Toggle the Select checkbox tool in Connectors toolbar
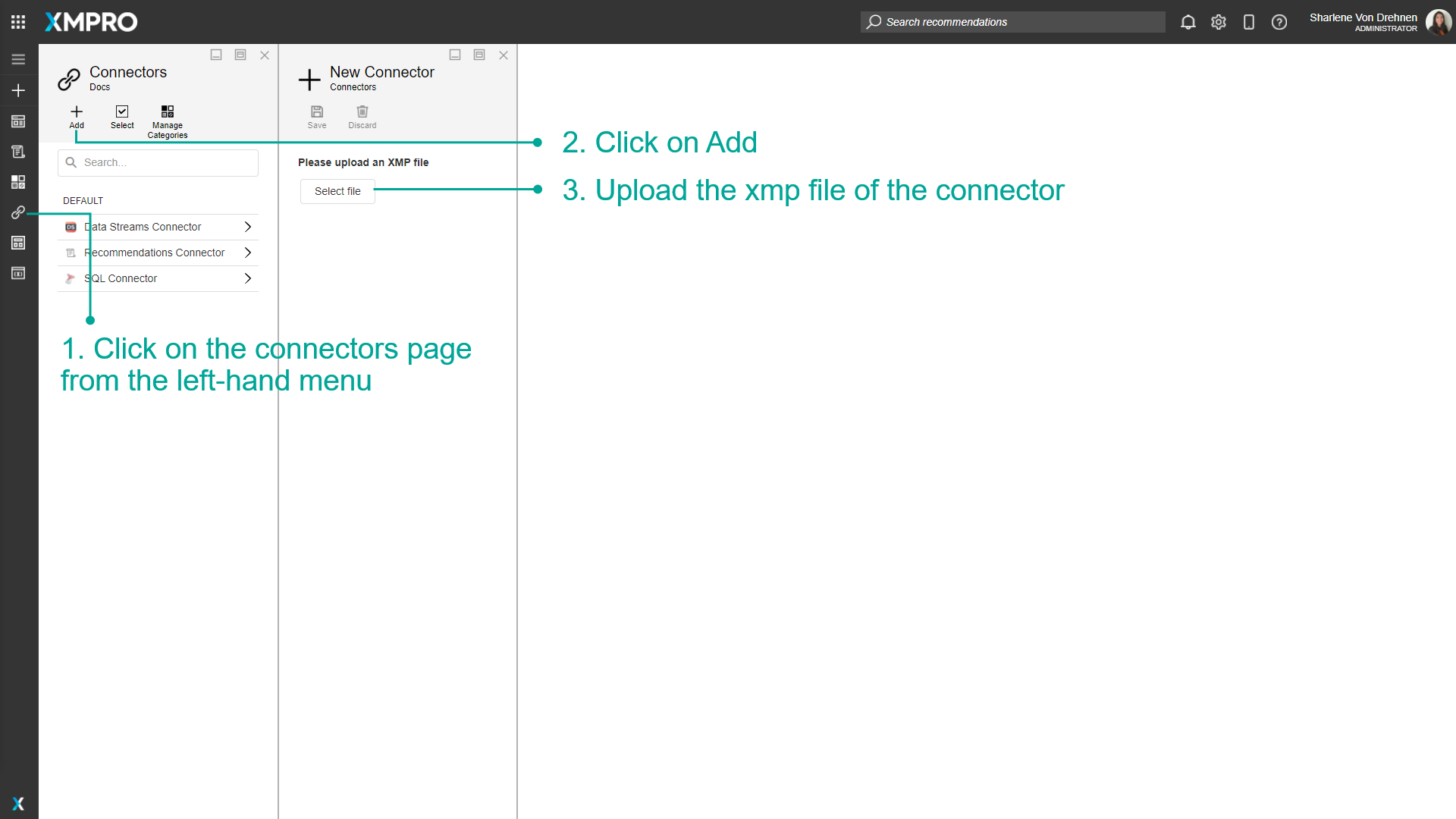Viewport: 1456px width, 819px height. tap(122, 118)
